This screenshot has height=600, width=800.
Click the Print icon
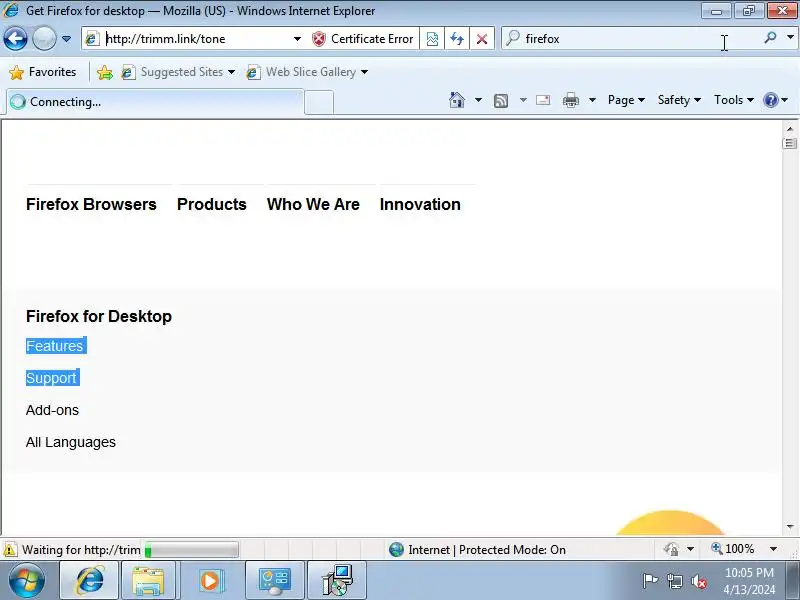(570, 100)
